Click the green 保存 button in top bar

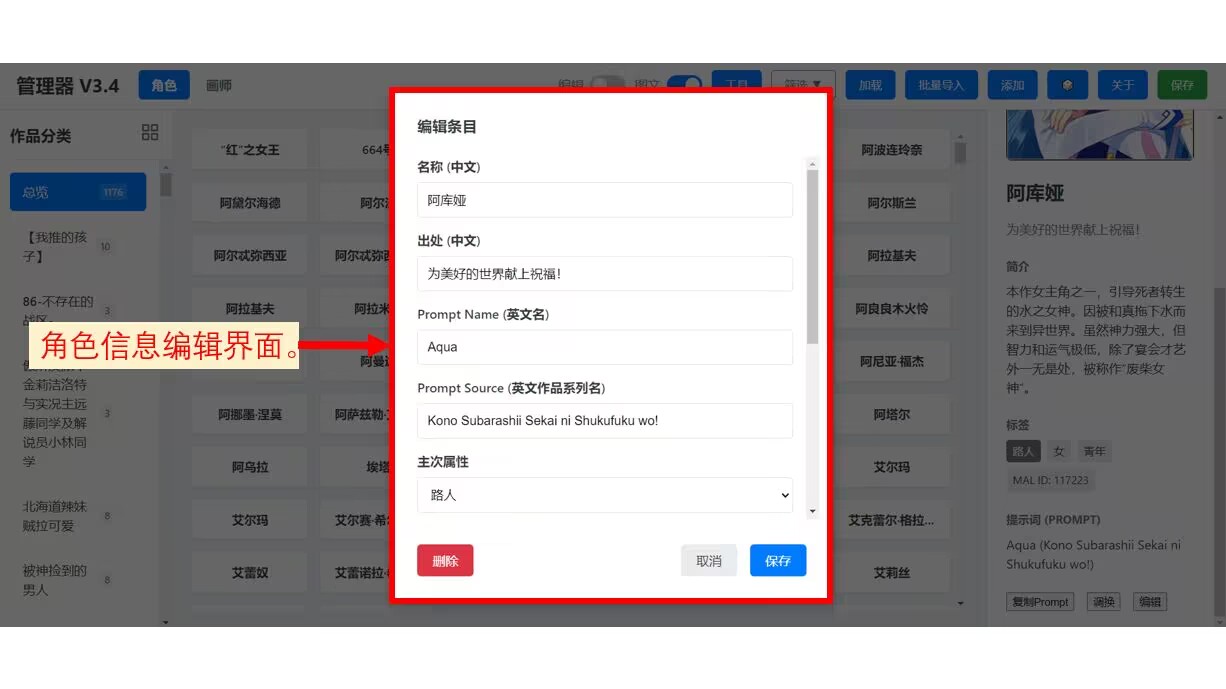(1182, 85)
